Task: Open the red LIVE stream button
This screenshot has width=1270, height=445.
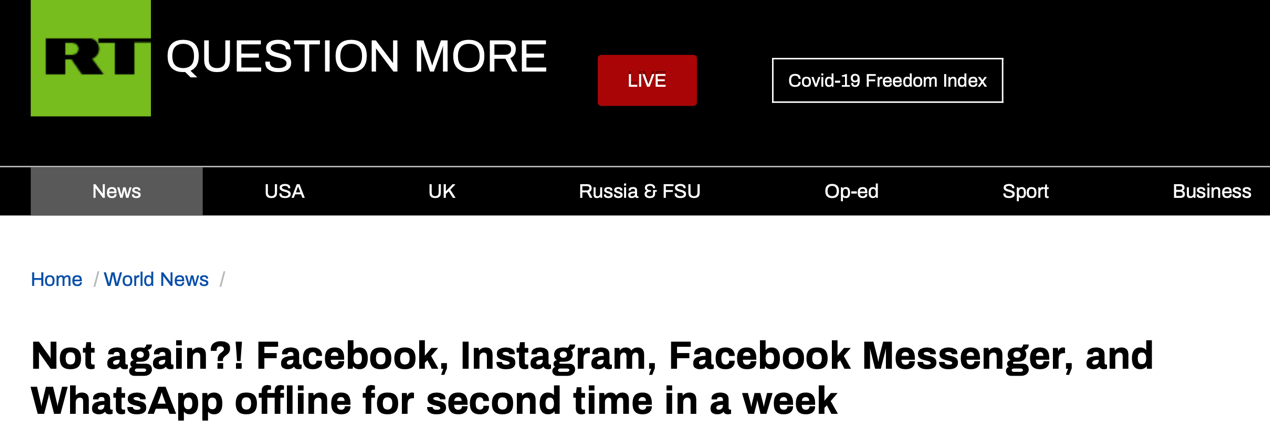Action: 647,80
